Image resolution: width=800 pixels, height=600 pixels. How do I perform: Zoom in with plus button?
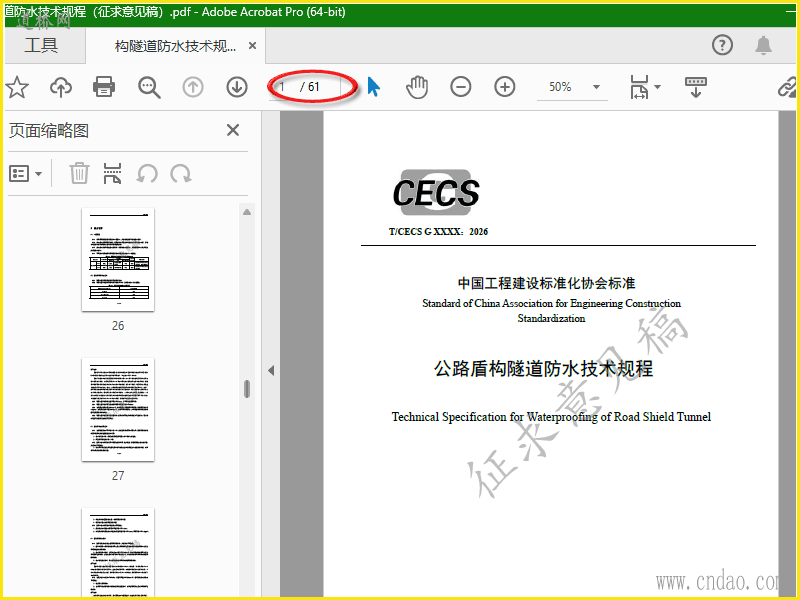pos(505,87)
